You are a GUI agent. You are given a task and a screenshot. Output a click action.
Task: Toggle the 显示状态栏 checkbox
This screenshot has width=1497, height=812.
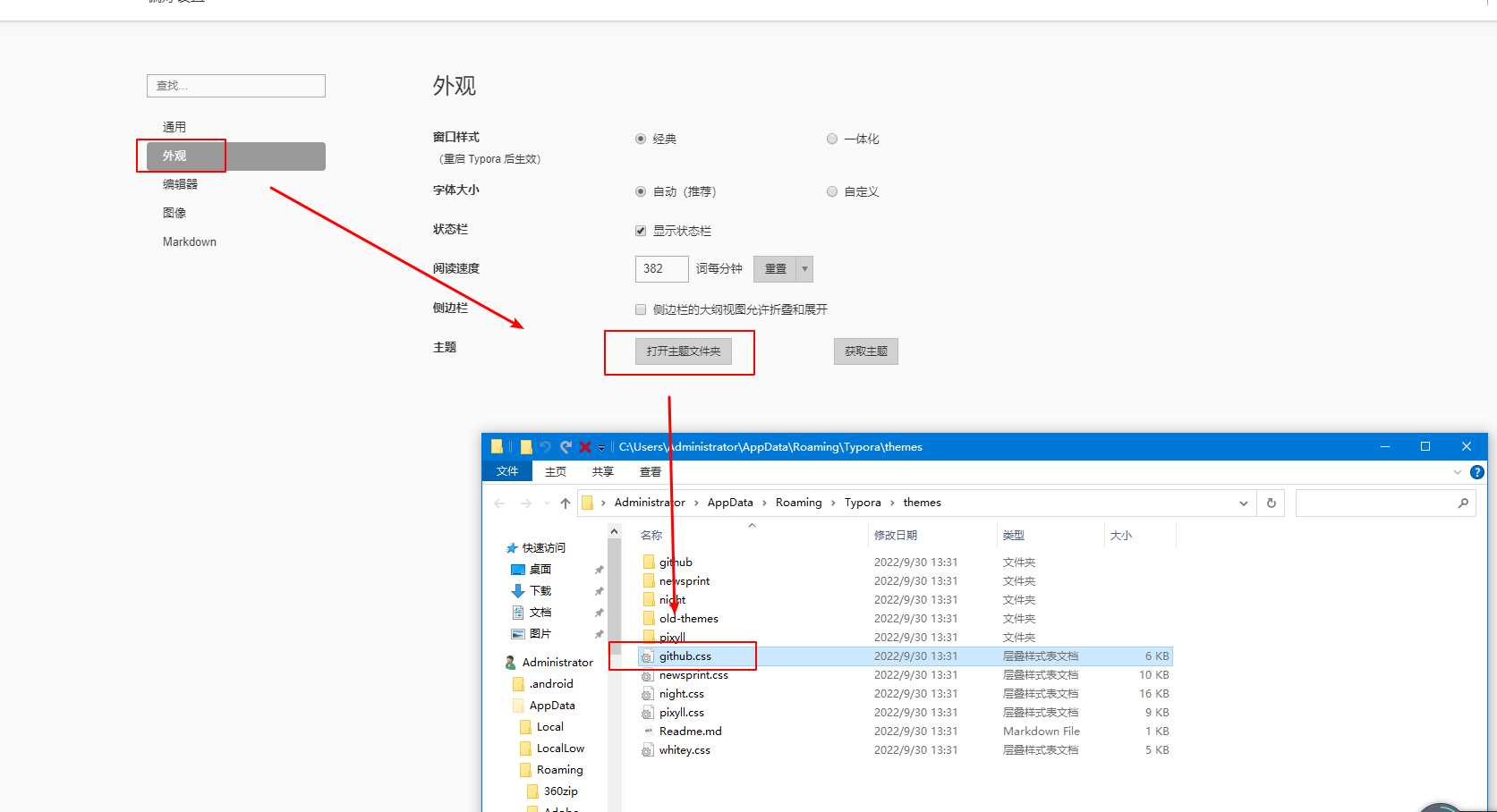point(641,231)
